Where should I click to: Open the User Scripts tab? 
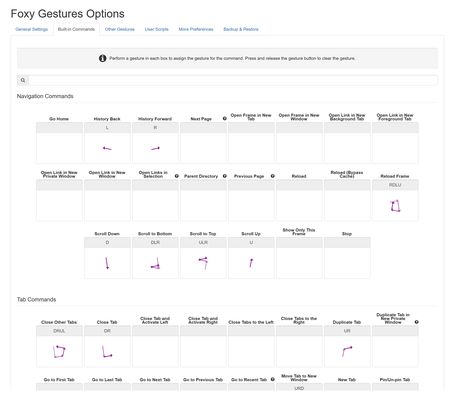[157, 29]
